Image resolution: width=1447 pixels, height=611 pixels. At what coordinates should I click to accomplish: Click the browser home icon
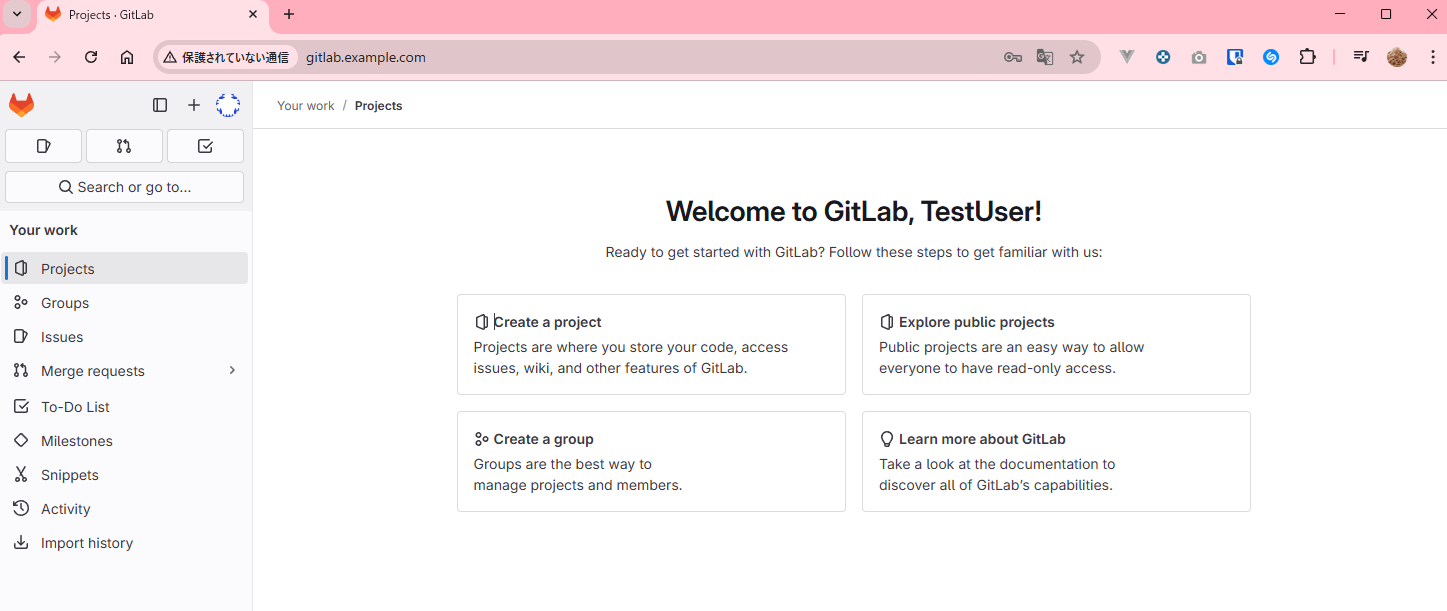point(127,57)
